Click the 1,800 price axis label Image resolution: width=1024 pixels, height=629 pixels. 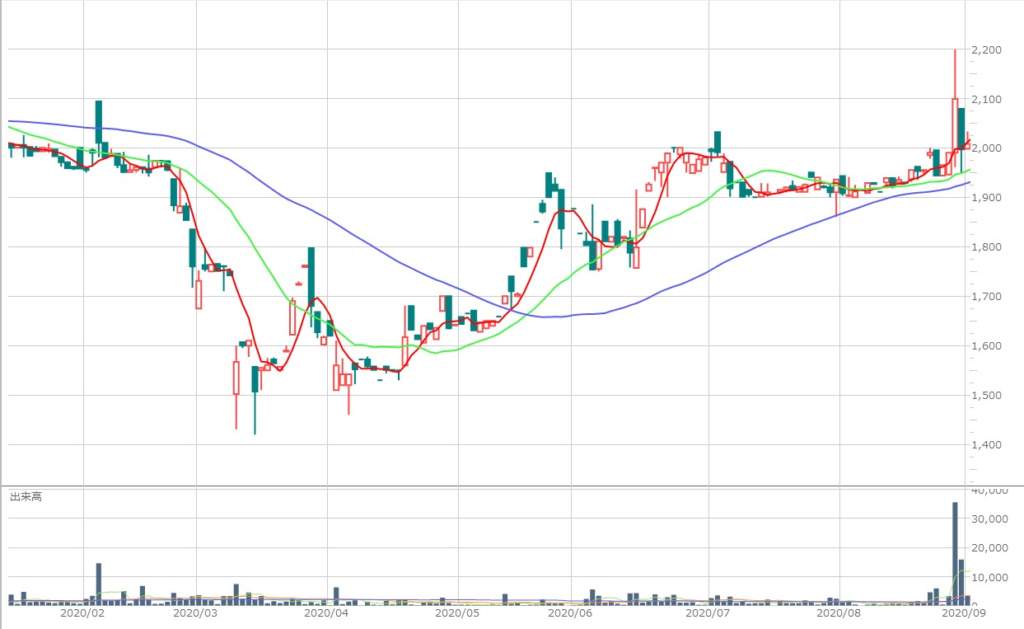(x=986, y=247)
